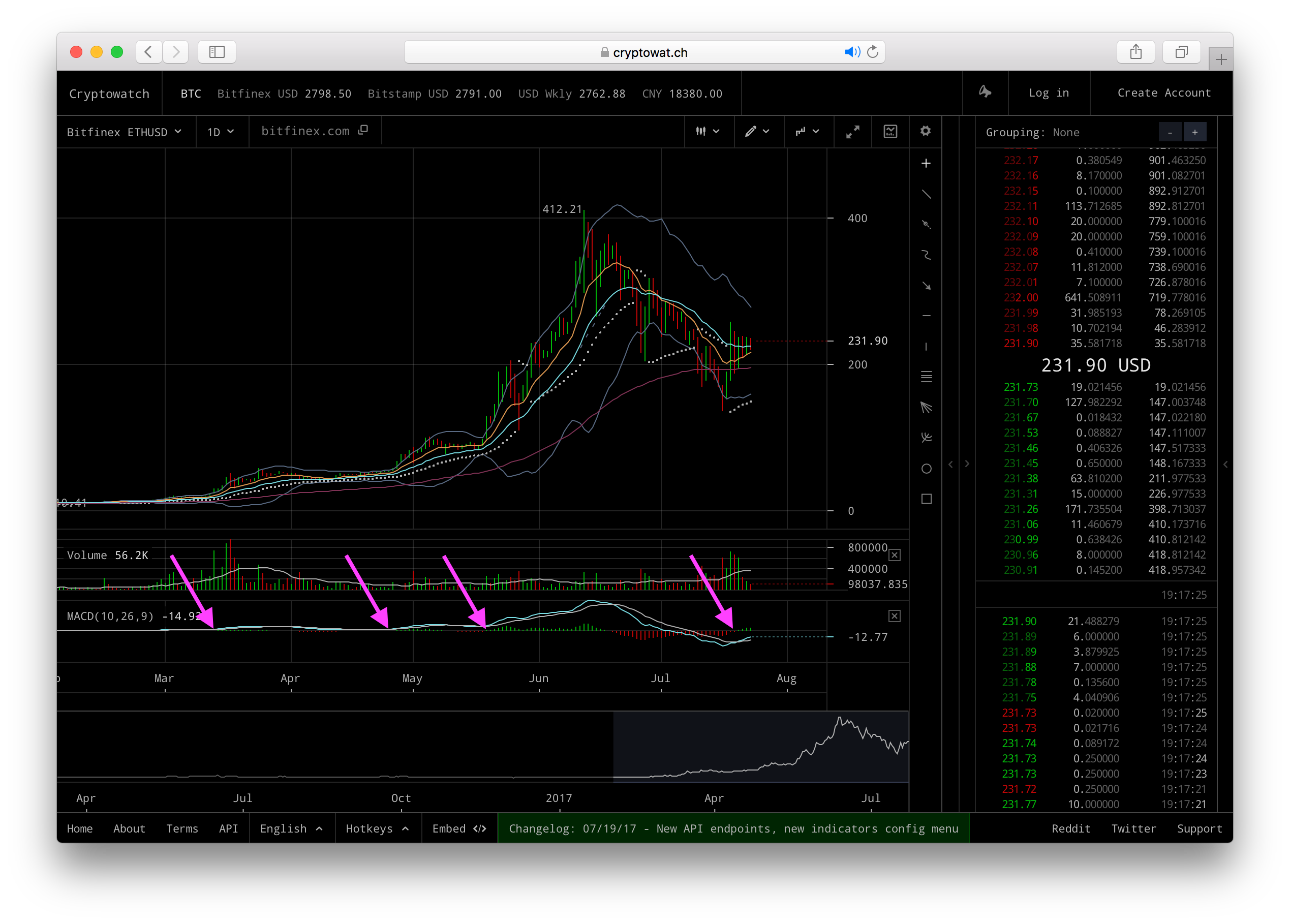Open Bitfinex USD 2798.50 ticker
The width and height of the screenshot is (1290, 924).
tap(285, 93)
